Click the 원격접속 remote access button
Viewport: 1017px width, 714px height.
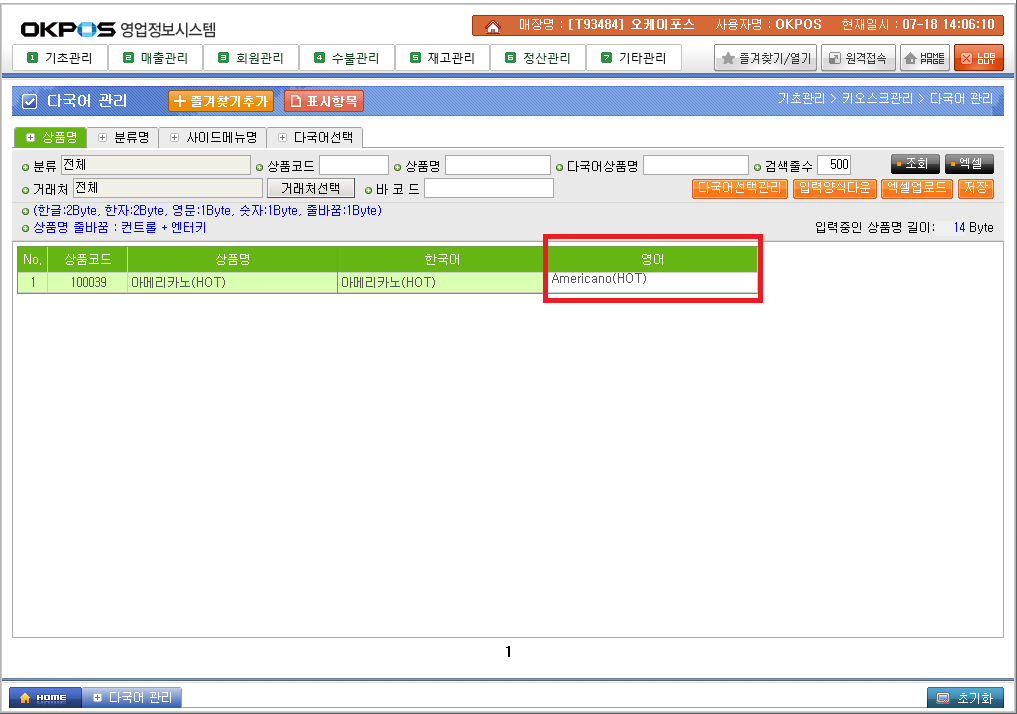point(858,58)
